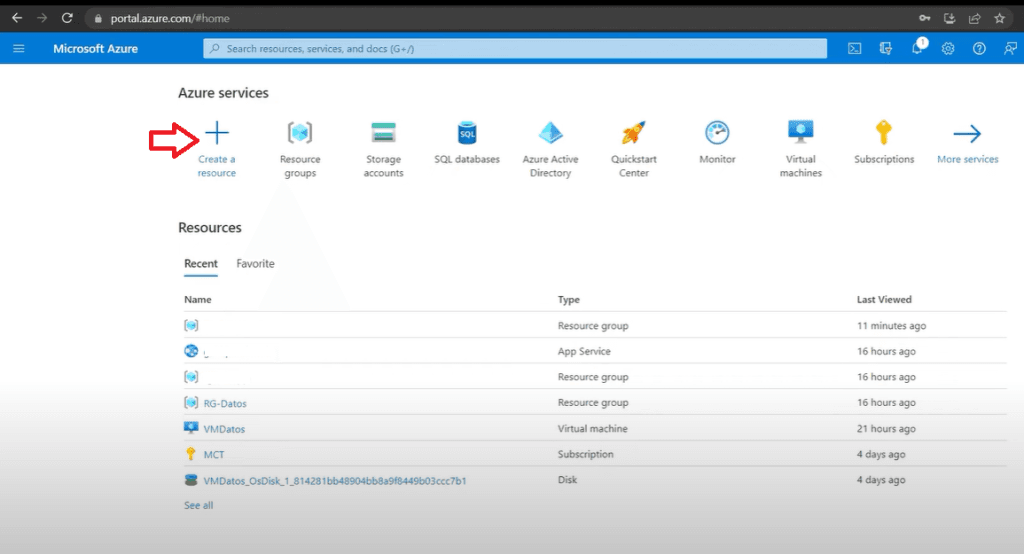This screenshot has height=554, width=1024.
Task: Click the VMDatos virtual machine icon
Action: click(191, 428)
